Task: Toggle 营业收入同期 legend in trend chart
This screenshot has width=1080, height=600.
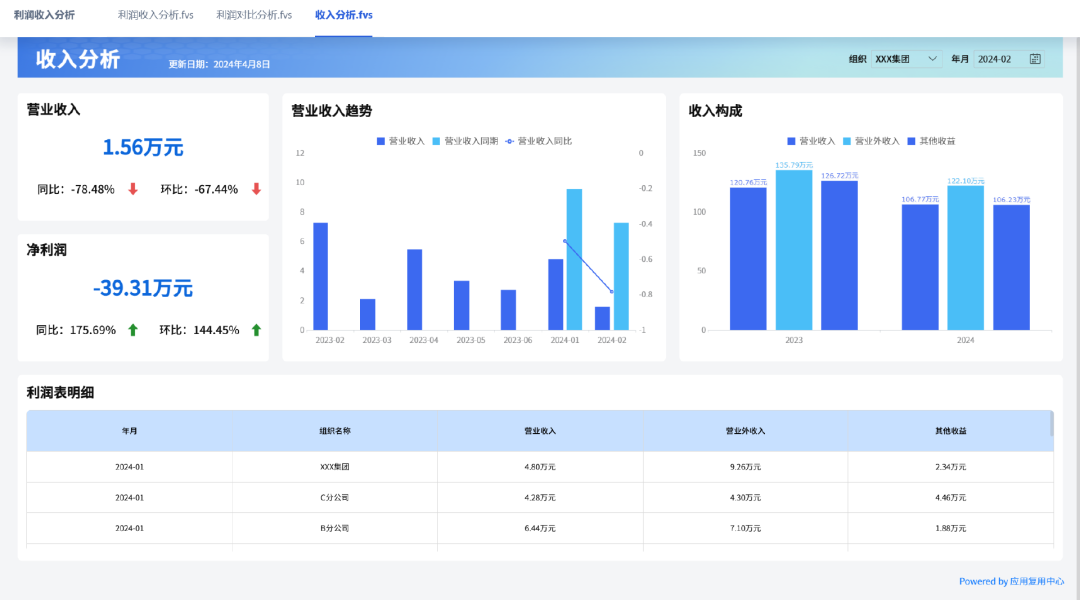Action: [x=465, y=141]
